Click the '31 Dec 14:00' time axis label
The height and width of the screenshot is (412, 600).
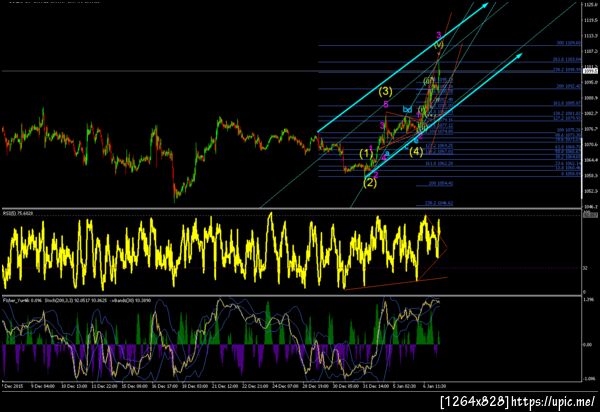pyautogui.click(x=375, y=386)
